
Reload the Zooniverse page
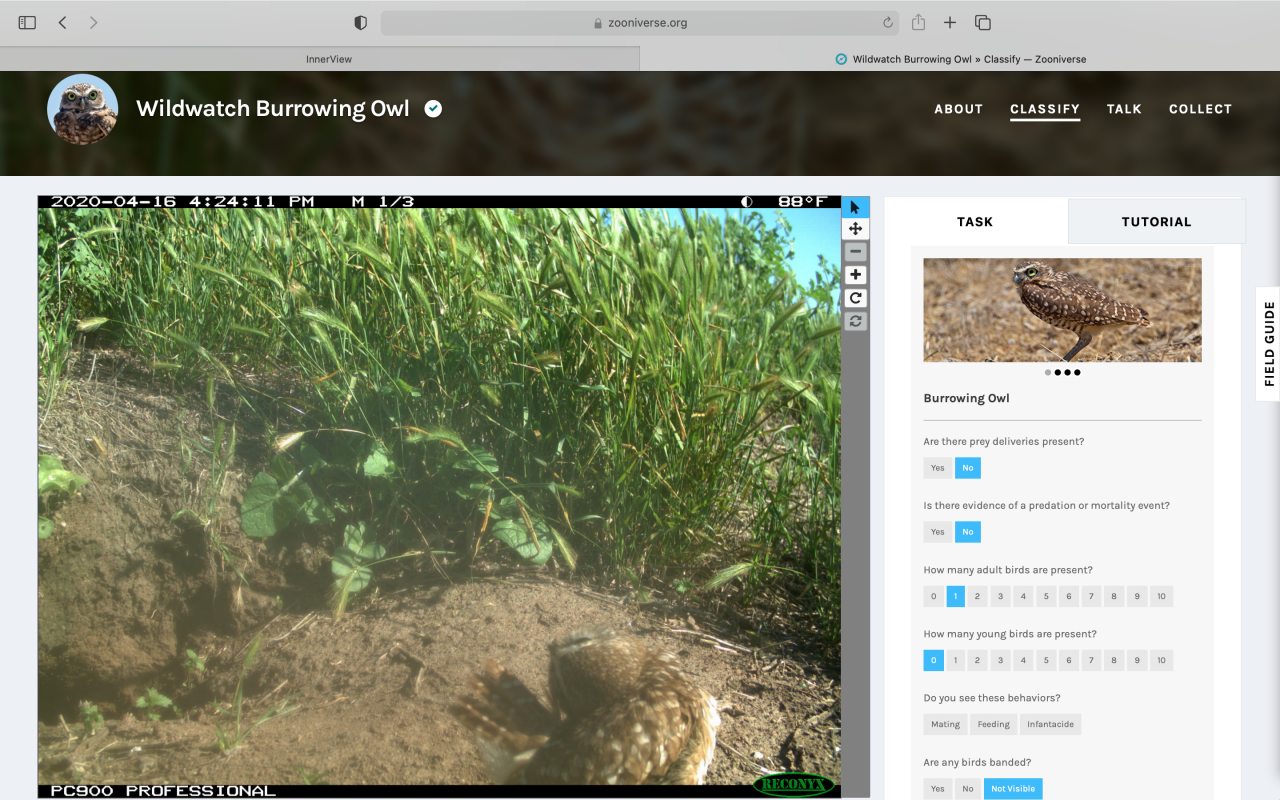pos(888,22)
